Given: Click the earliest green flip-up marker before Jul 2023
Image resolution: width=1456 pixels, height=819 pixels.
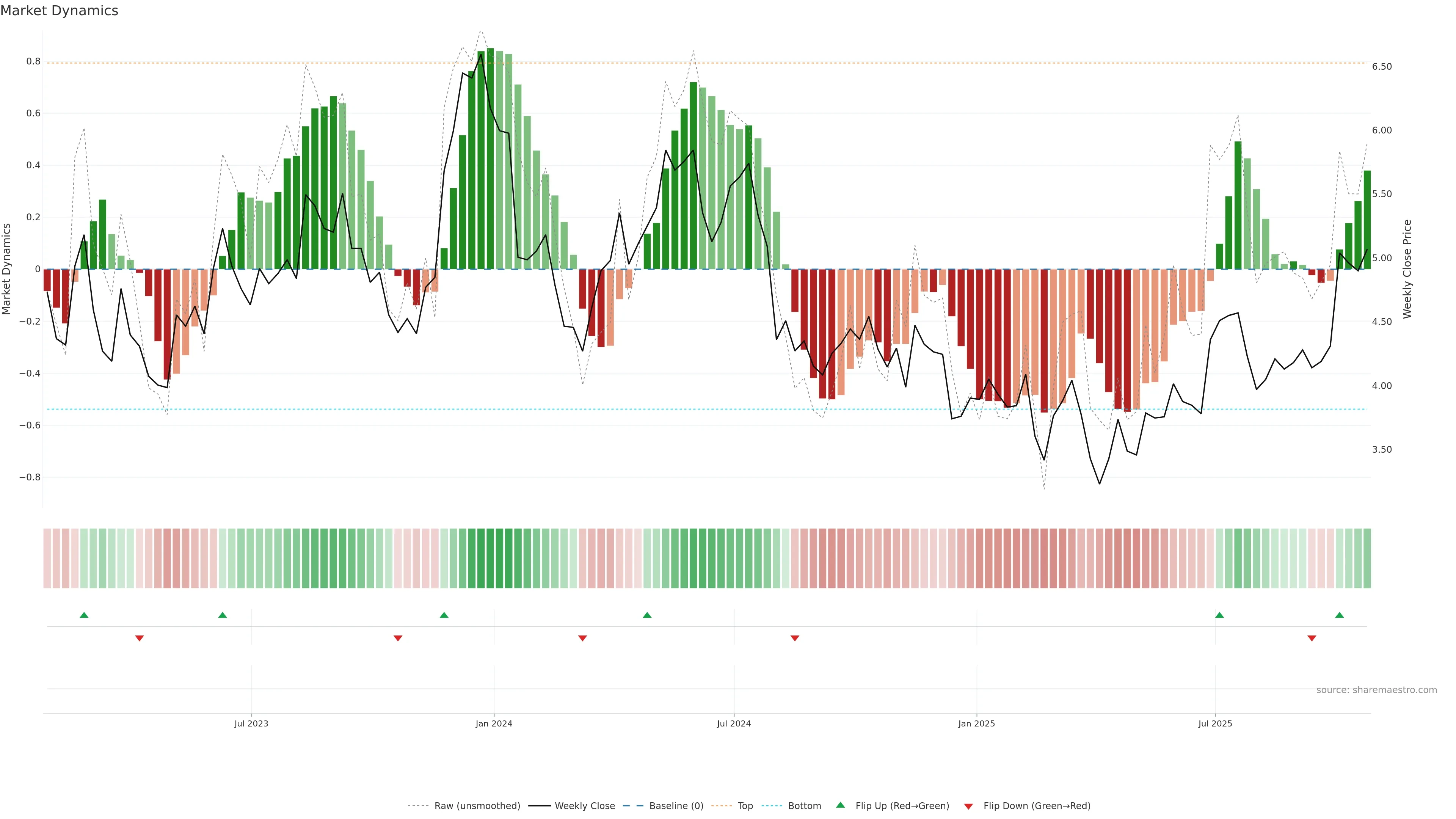Looking at the screenshot, I should coord(84,615).
